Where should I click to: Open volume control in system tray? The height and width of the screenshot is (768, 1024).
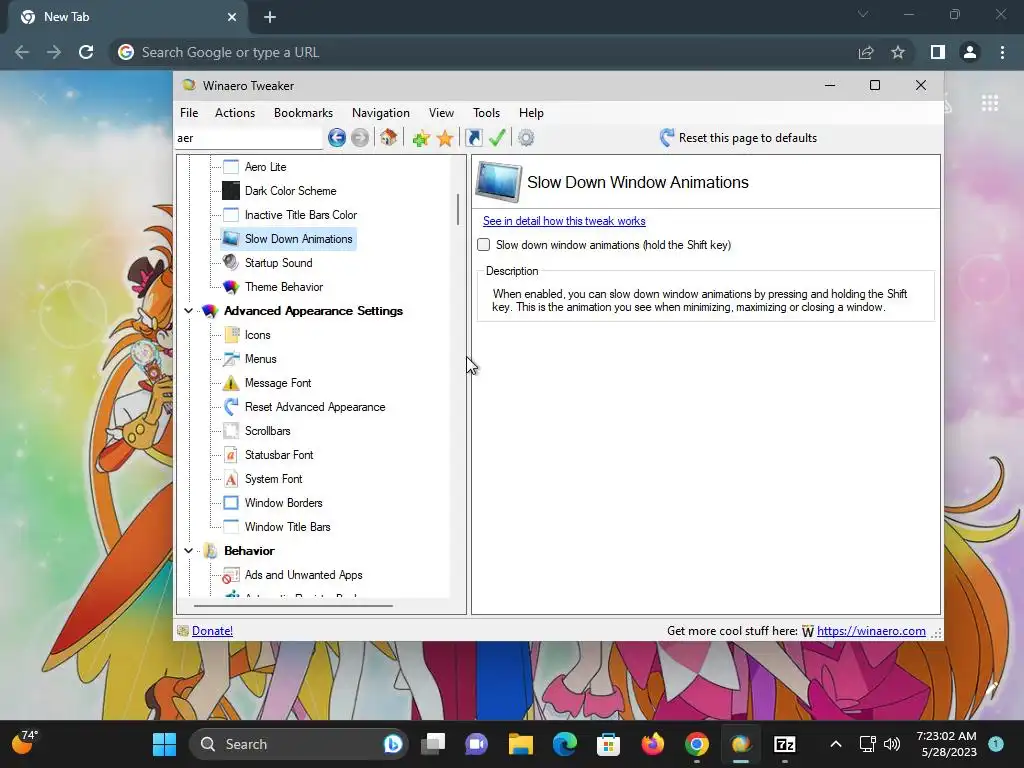click(891, 744)
